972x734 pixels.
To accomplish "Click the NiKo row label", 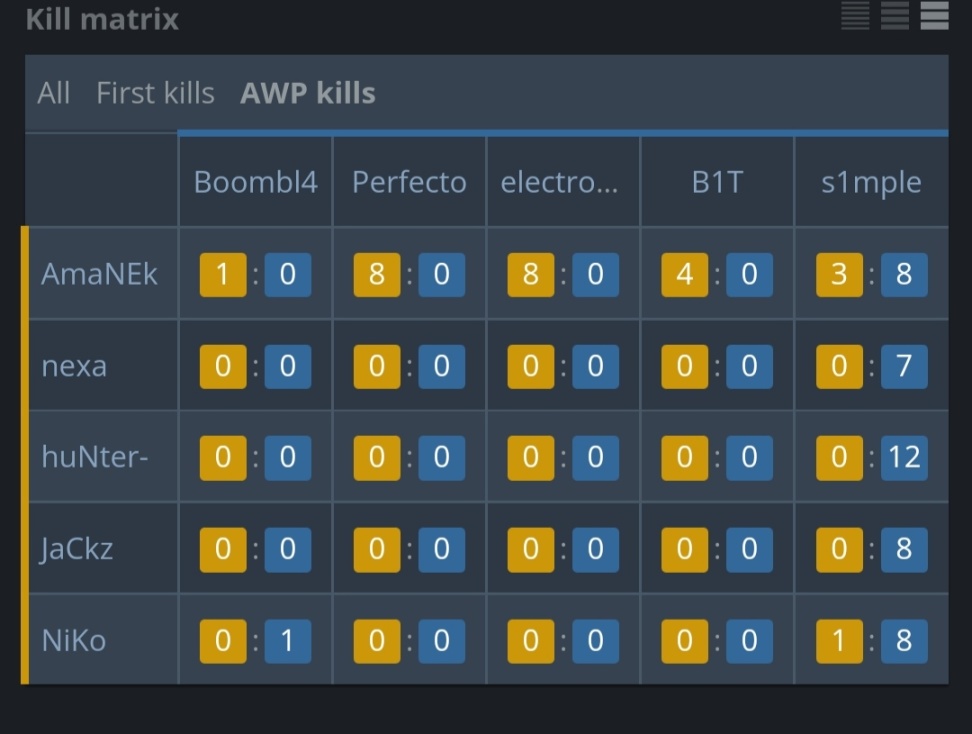I will click(x=74, y=640).
